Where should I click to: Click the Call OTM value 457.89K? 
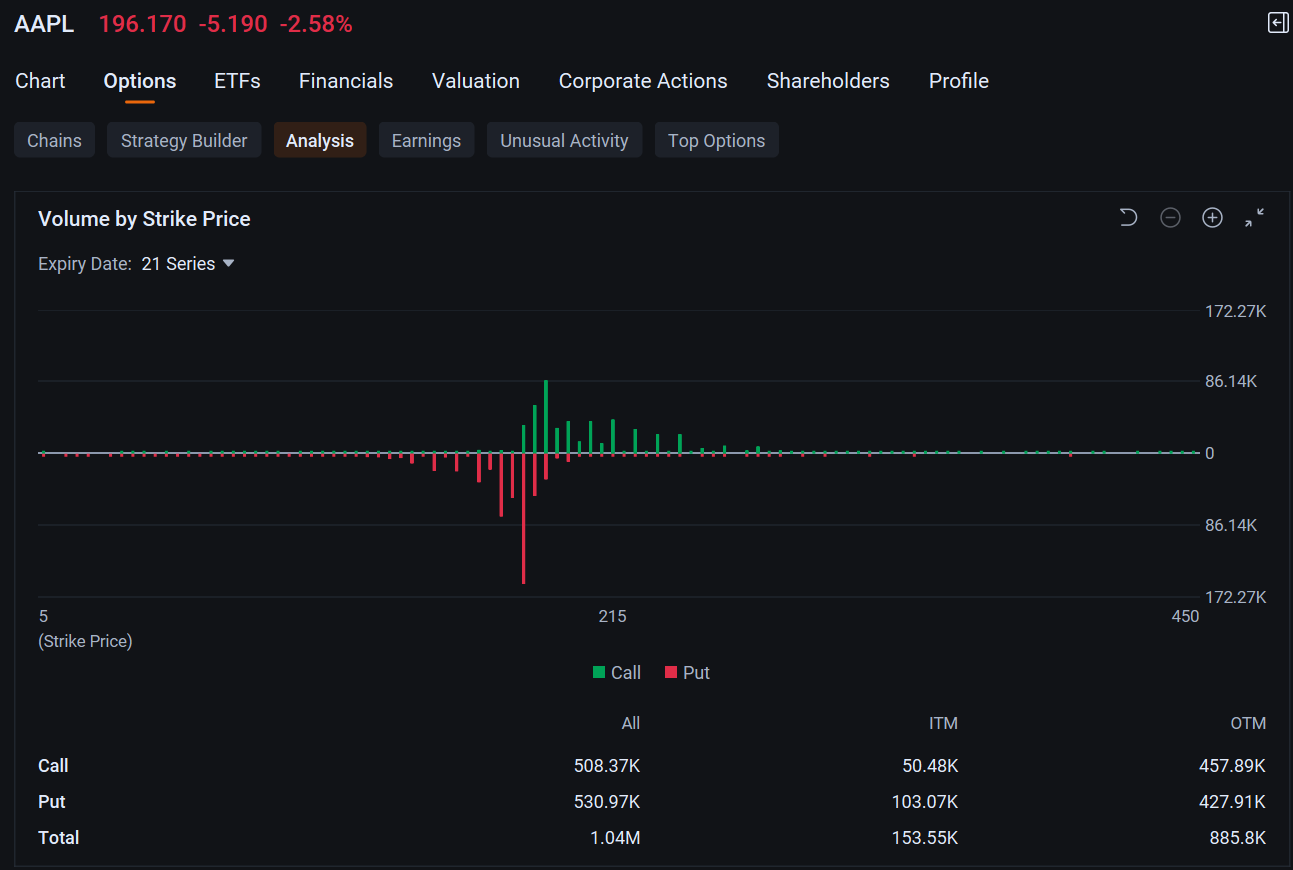[1232, 766]
